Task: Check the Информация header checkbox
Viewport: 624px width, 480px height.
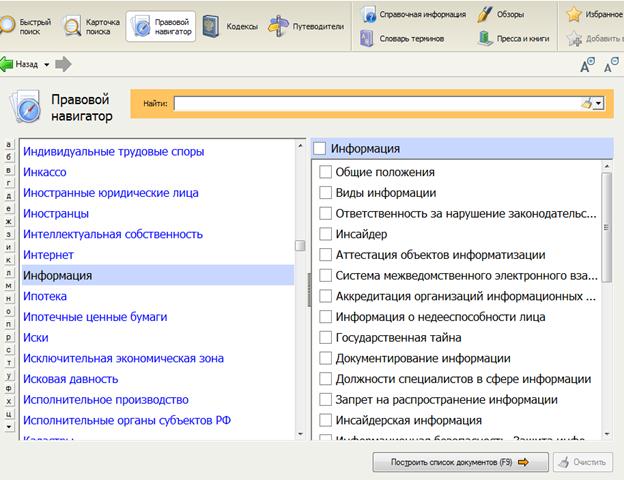Action: pos(319,148)
